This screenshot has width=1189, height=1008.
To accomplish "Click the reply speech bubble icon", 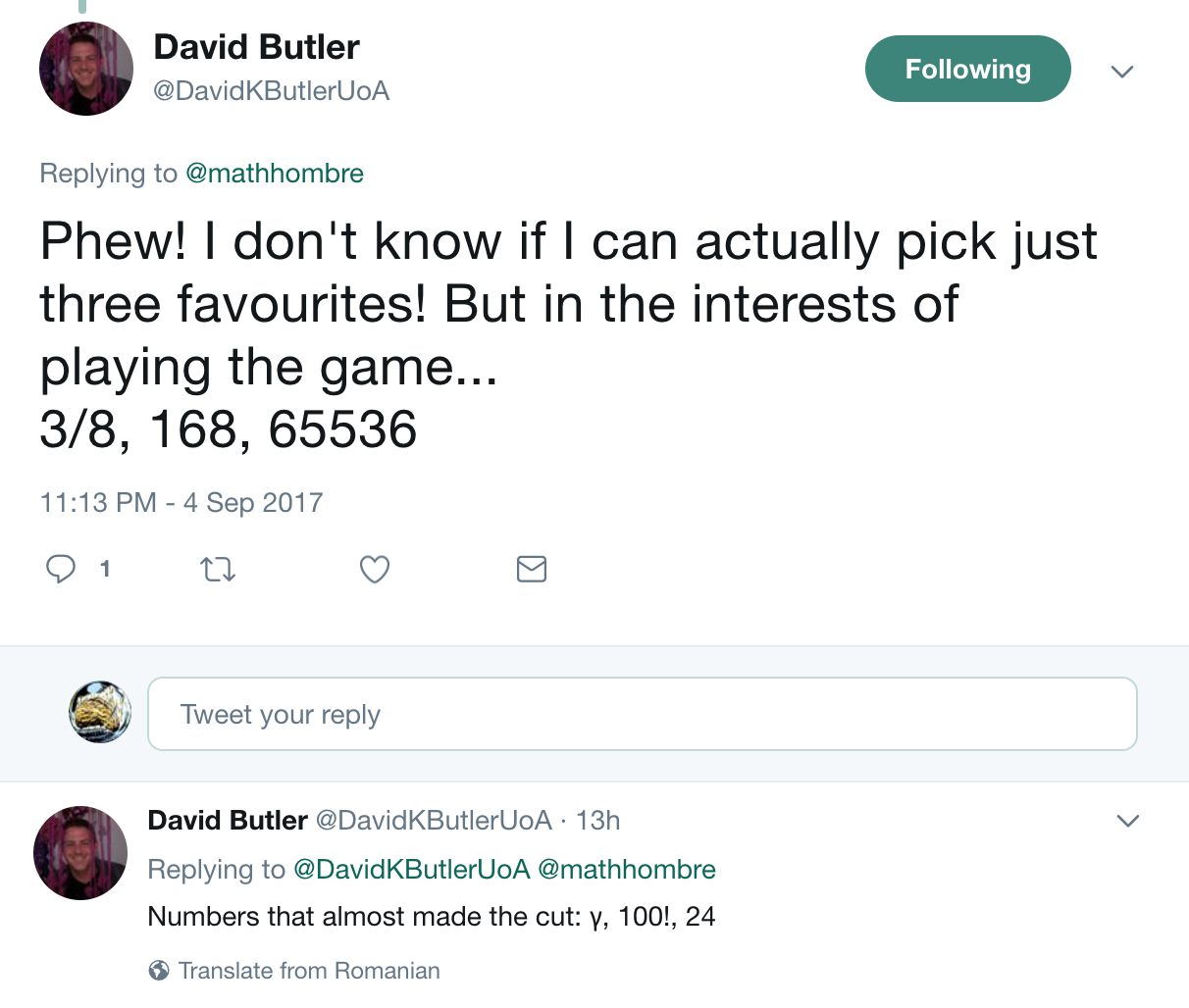I will (61, 569).
